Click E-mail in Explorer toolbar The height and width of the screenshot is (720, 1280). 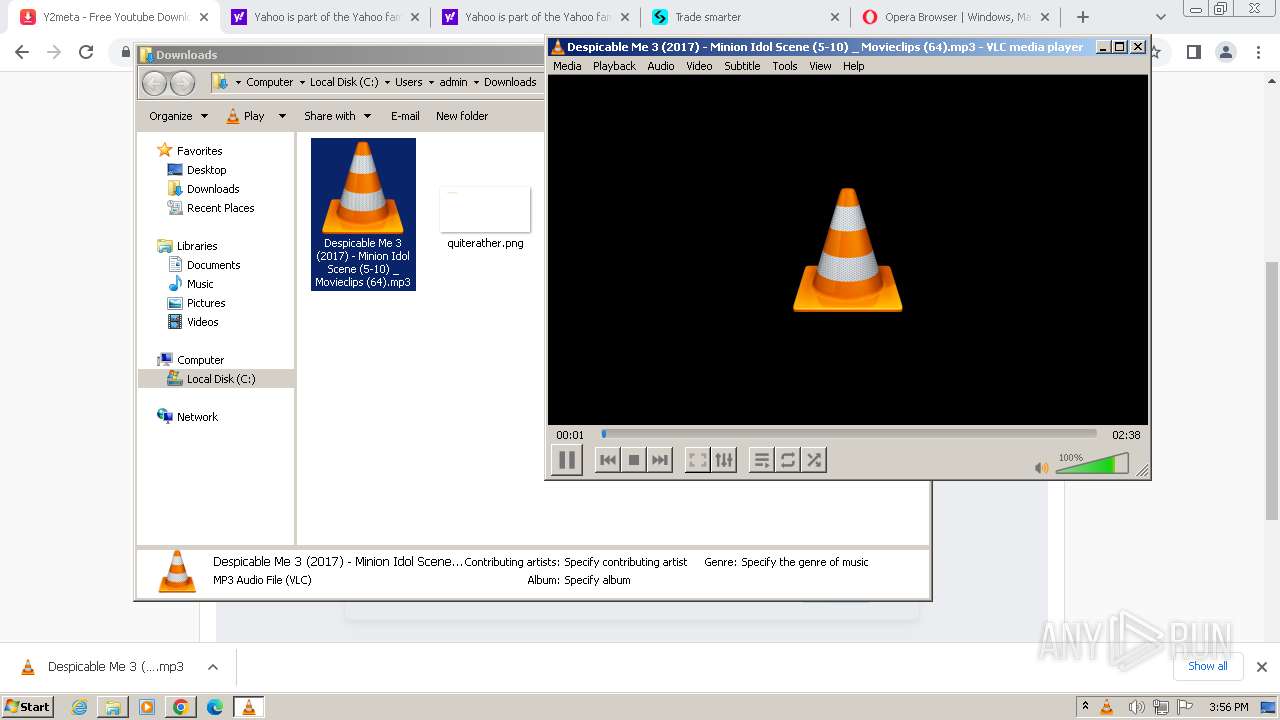(405, 116)
